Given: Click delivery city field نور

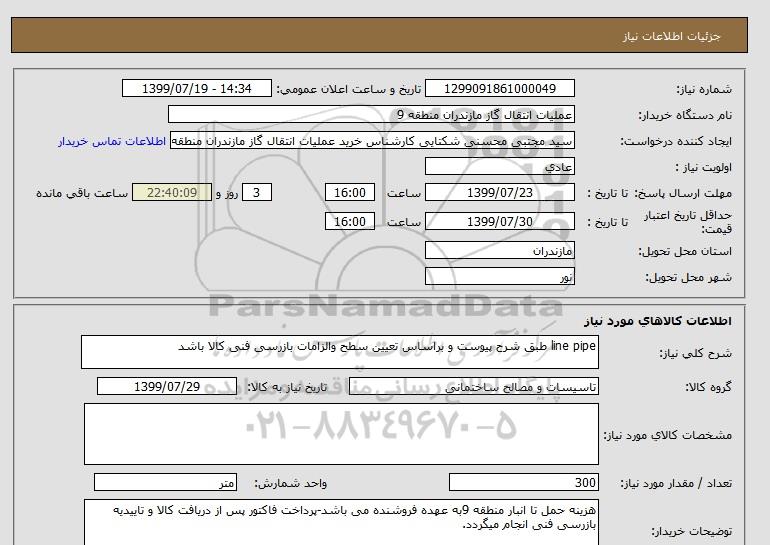Looking at the screenshot, I should pos(499,276).
